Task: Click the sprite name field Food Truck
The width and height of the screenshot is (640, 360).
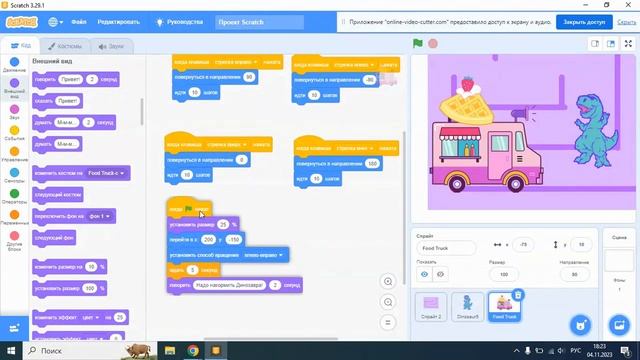Action: [x=446, y=248]
